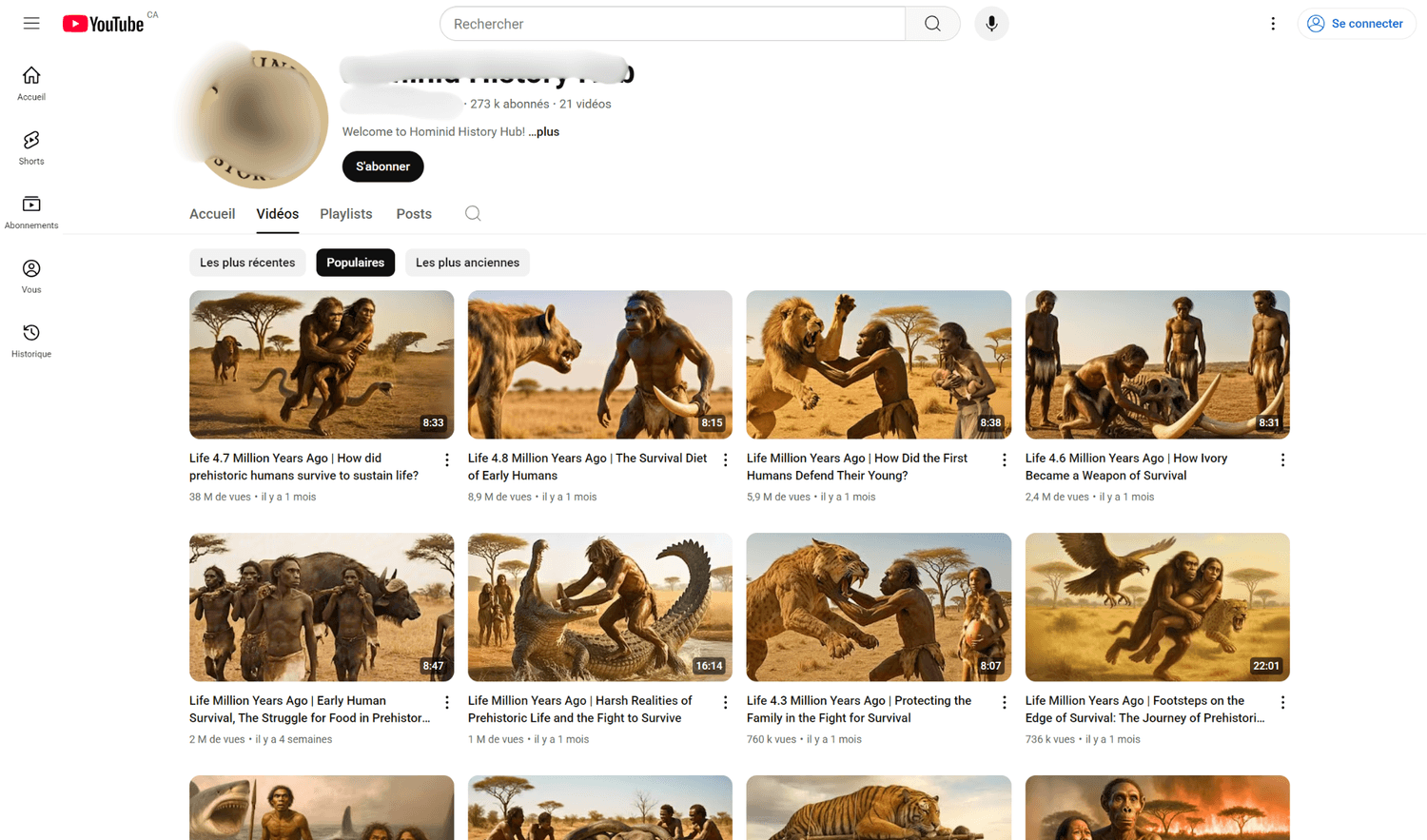Select the Les plus récentes filter chip
Viewport: 1427px width, 840px height.
[247, 263]
